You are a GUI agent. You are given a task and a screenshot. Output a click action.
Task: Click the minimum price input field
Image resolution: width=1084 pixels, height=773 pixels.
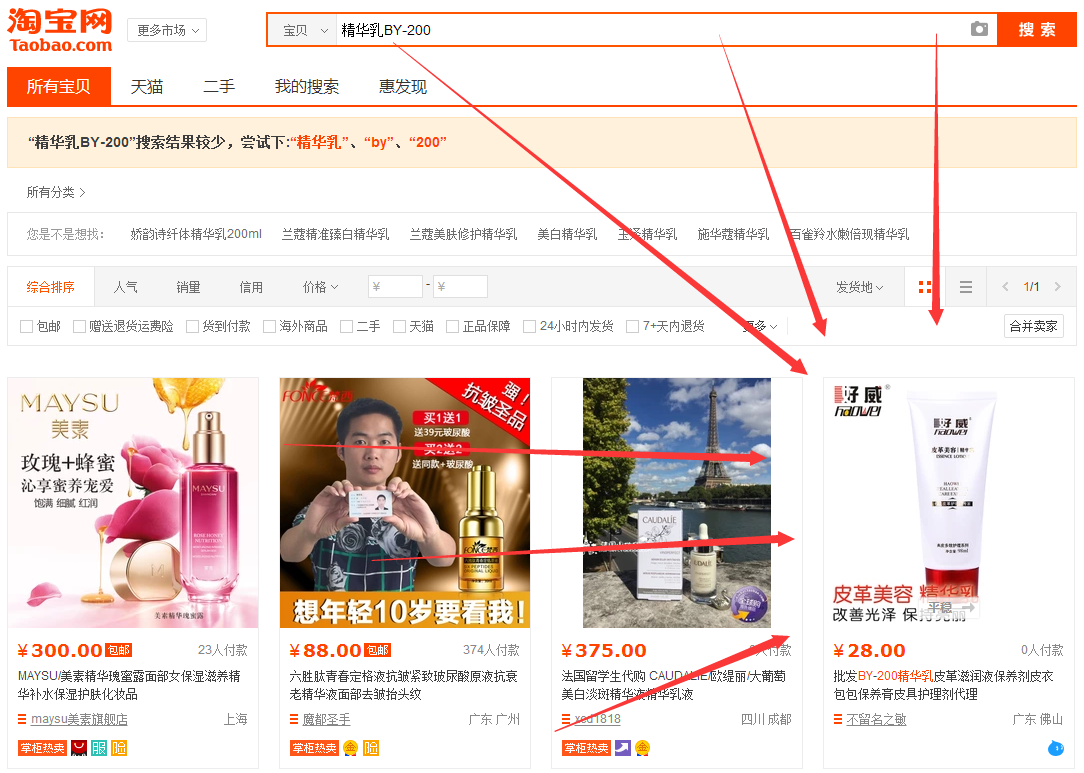[395, 287]
